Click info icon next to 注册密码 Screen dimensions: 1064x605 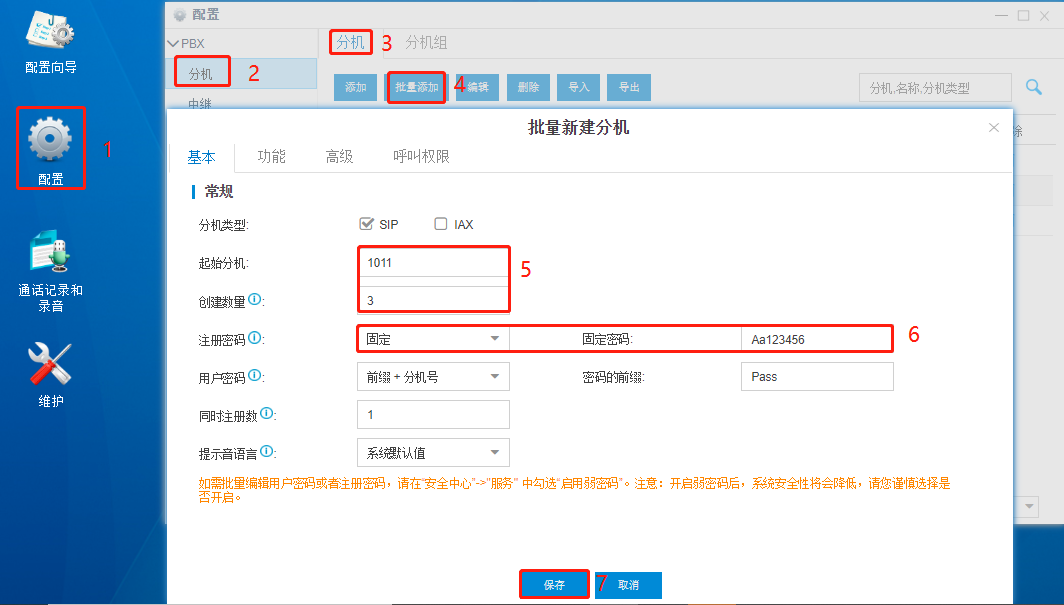(255, 339)
